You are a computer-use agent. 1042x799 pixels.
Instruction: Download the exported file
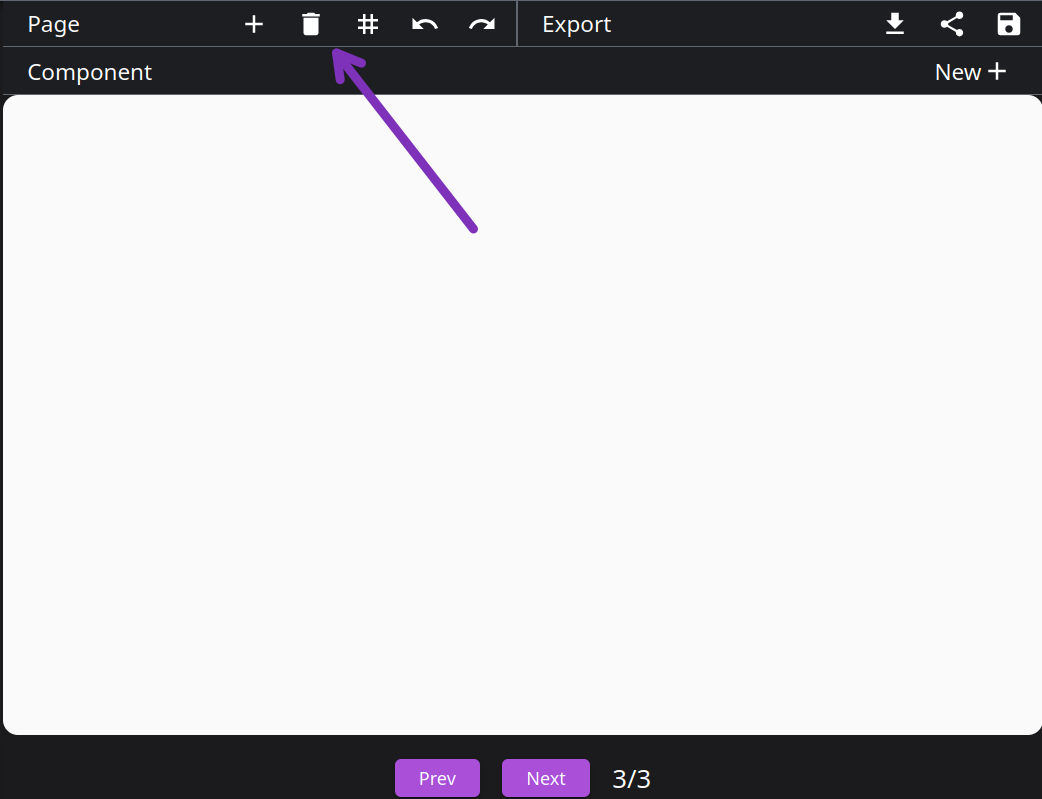tap(894, 24)
